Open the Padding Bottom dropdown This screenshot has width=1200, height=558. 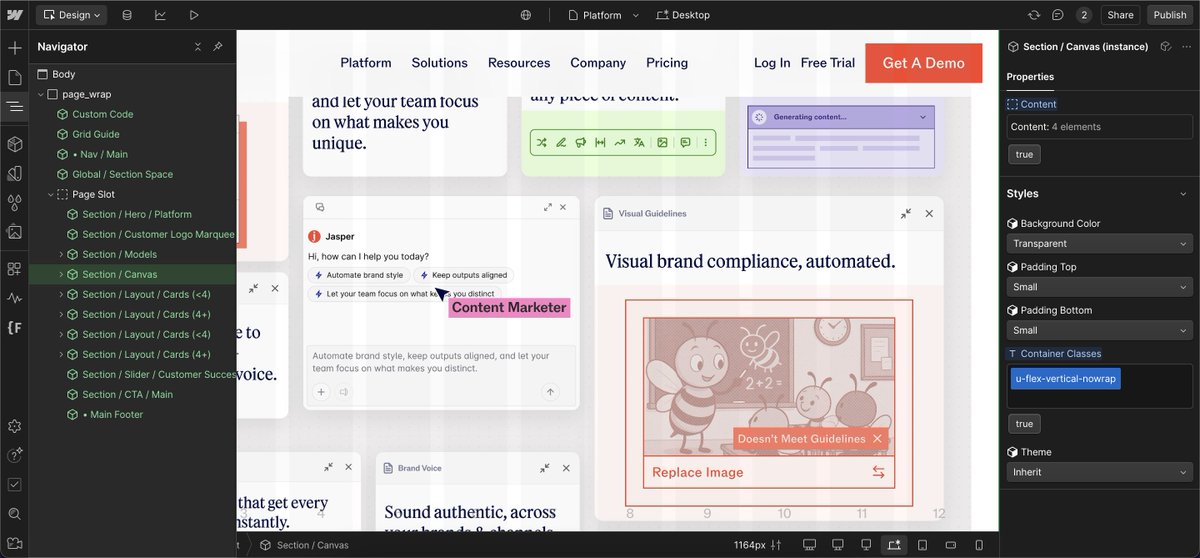pos(1099,330)
